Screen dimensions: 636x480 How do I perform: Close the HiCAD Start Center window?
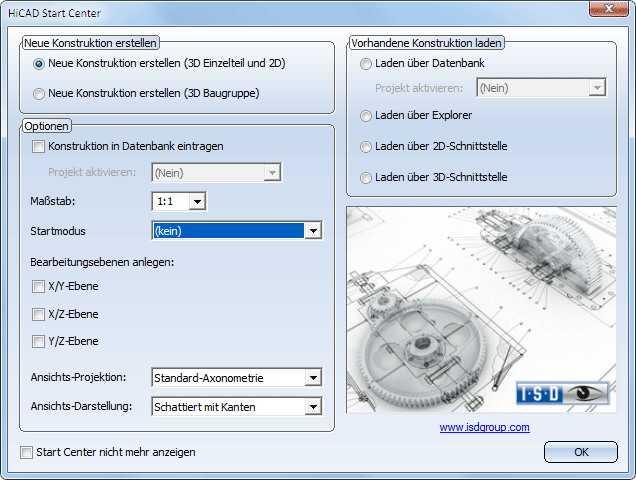609,9
